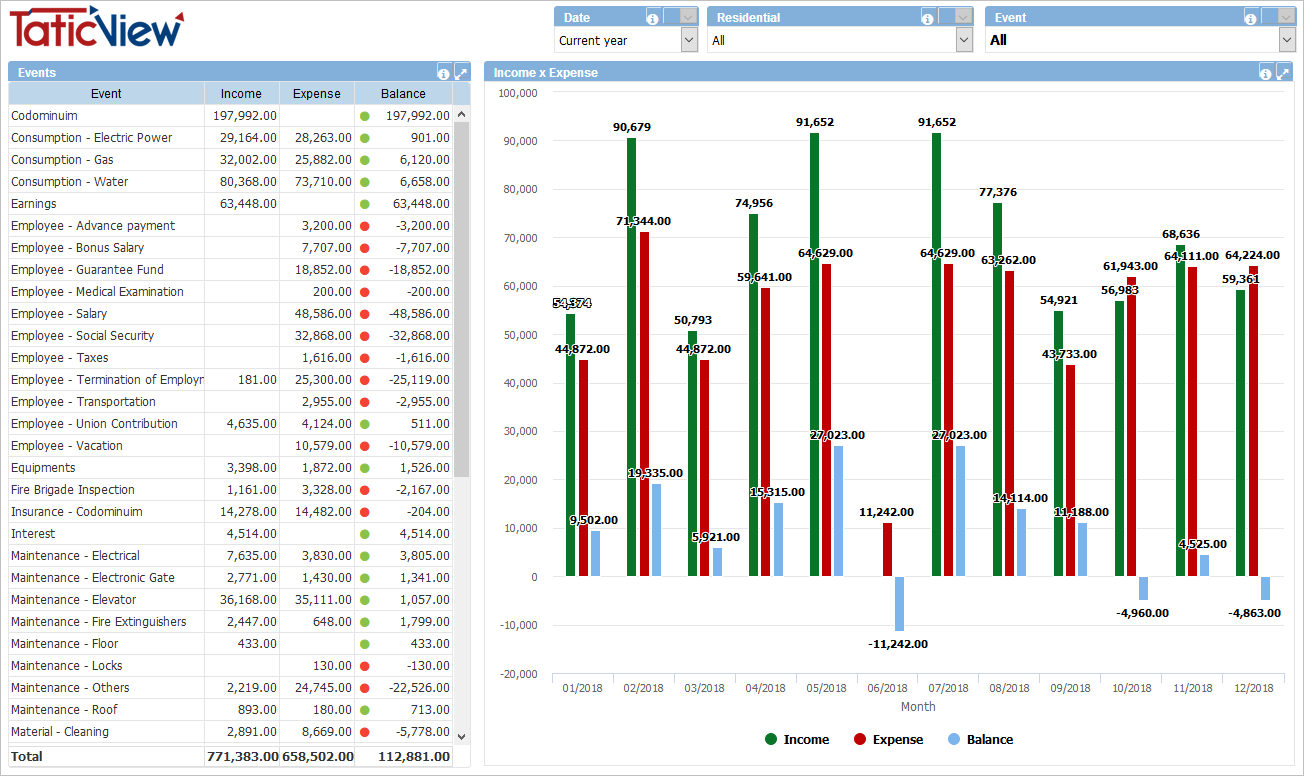1304x776 pixels.
Task: Click the info icon on Residential filter
Action: click(x=928, y=17)
